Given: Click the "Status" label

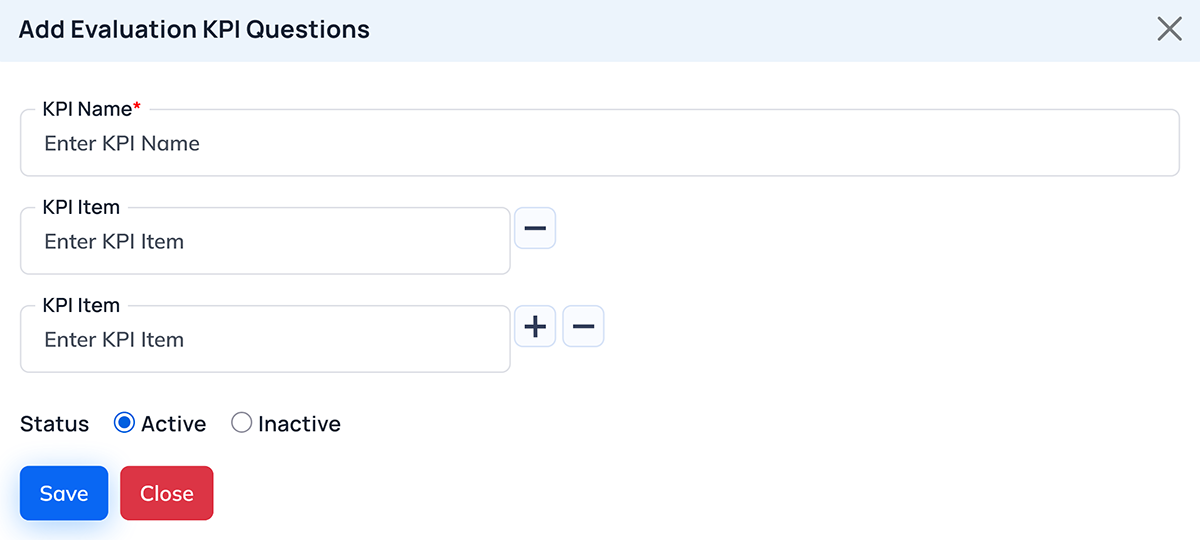Looking at the screenshot, I should click(x=54, y=424).
